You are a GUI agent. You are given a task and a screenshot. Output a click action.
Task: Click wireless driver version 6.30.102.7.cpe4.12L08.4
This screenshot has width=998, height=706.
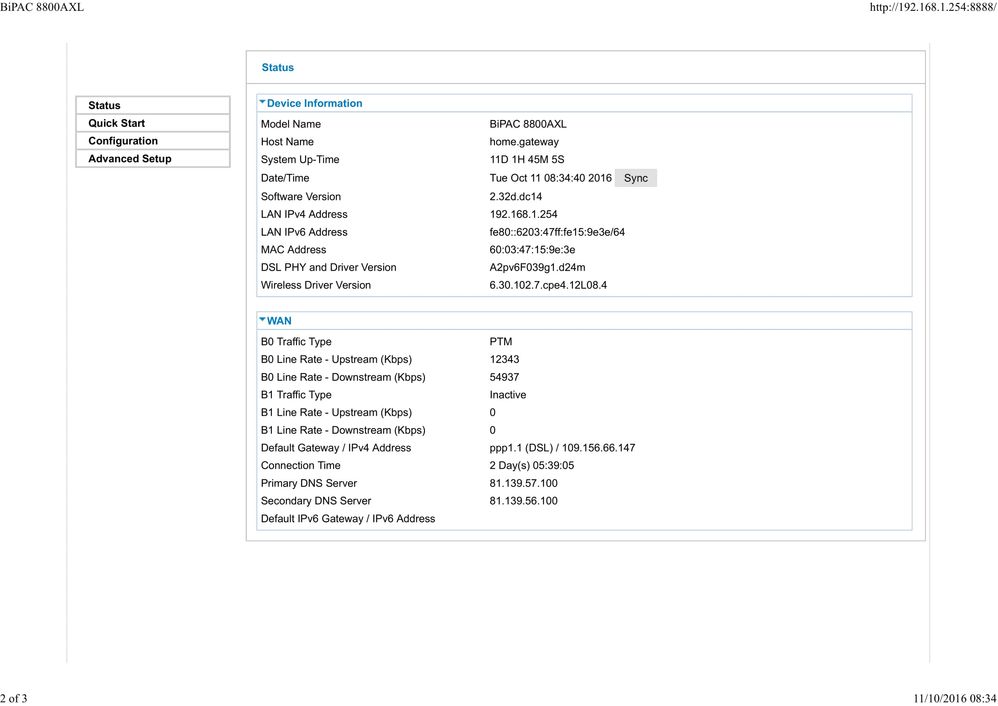pos(548,285)
